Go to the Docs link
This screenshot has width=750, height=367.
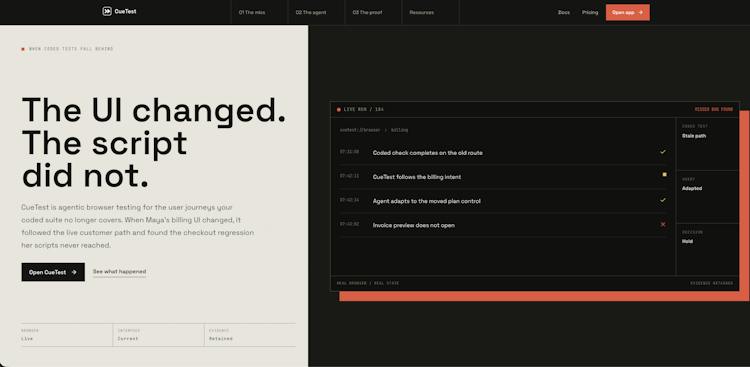click(564, 12)
